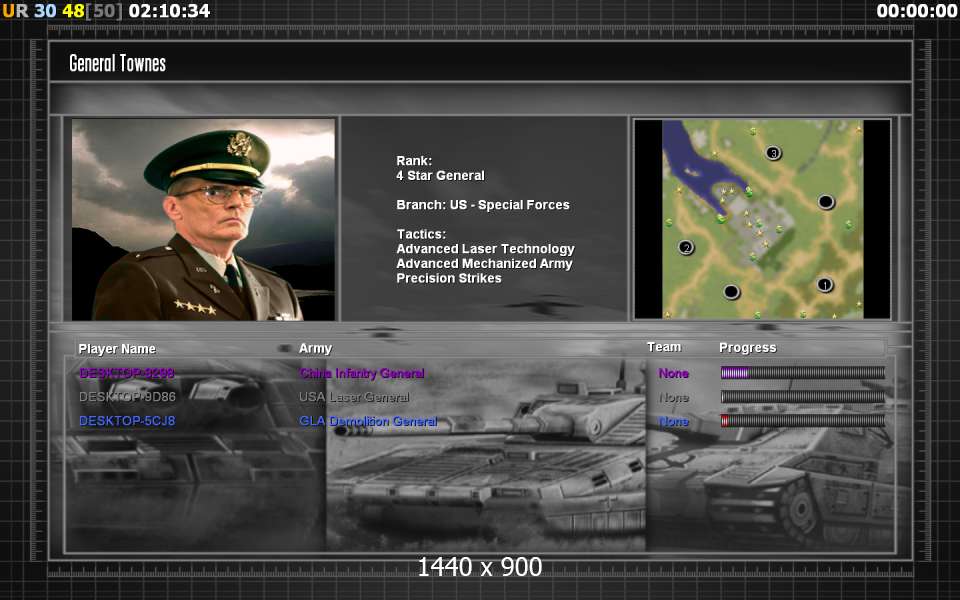
Task: Click the 'Precision Strikes' tactic line
Action: tap(449, 279)
